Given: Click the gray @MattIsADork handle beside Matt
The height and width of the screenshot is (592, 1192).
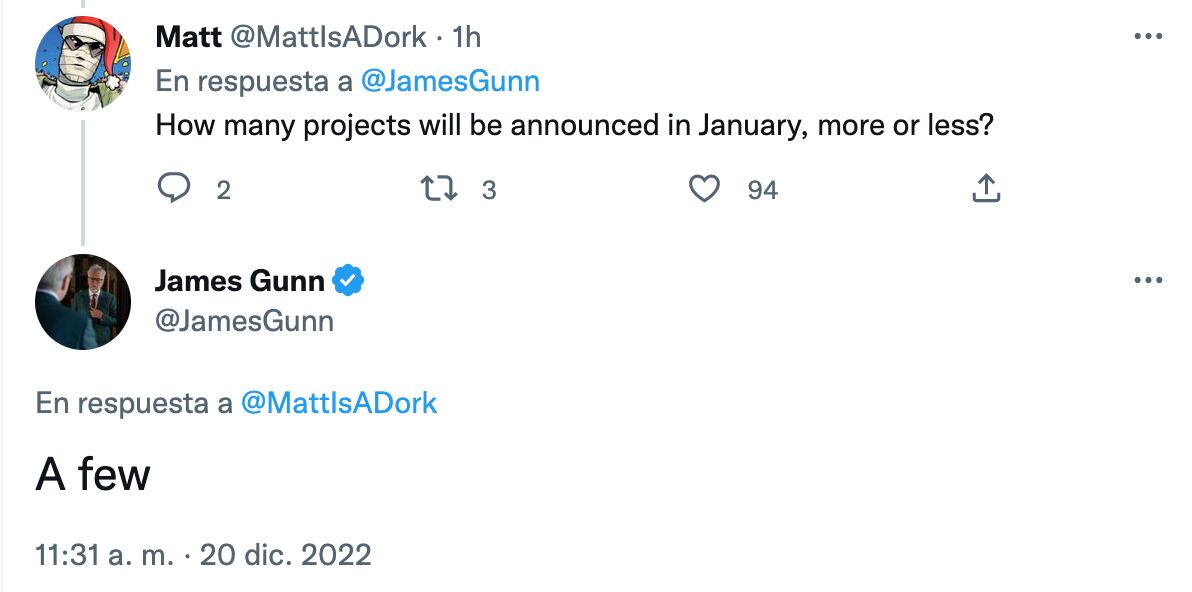Looking at the screenshot, I should (329, 37).
